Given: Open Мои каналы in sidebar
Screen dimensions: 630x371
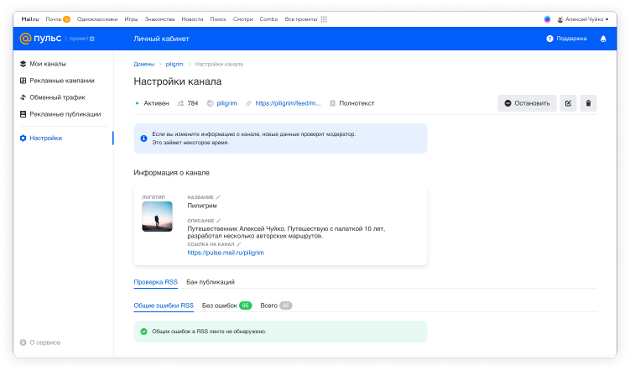Looking at the screenshot, I should 43,64.
